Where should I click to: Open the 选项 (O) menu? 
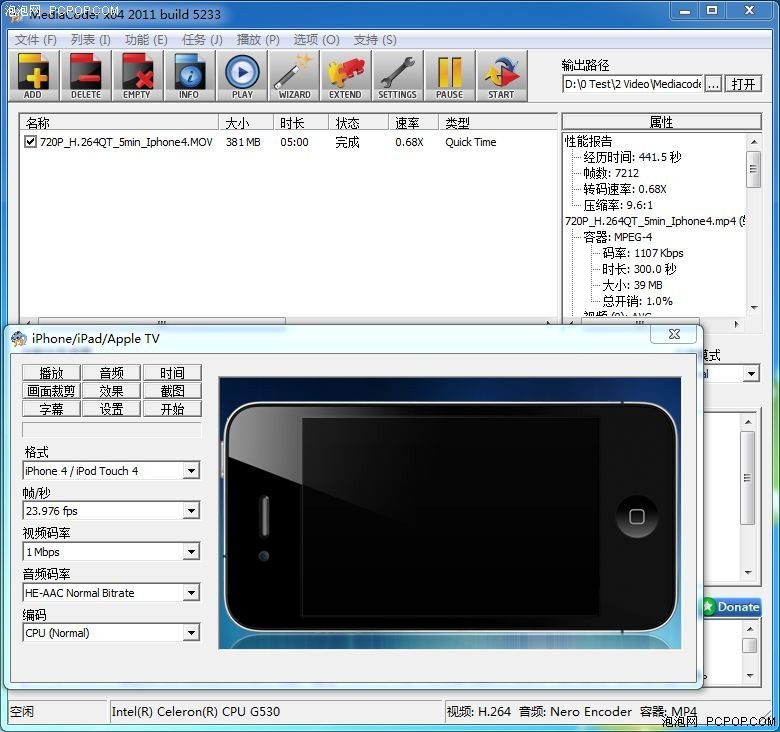316,40
